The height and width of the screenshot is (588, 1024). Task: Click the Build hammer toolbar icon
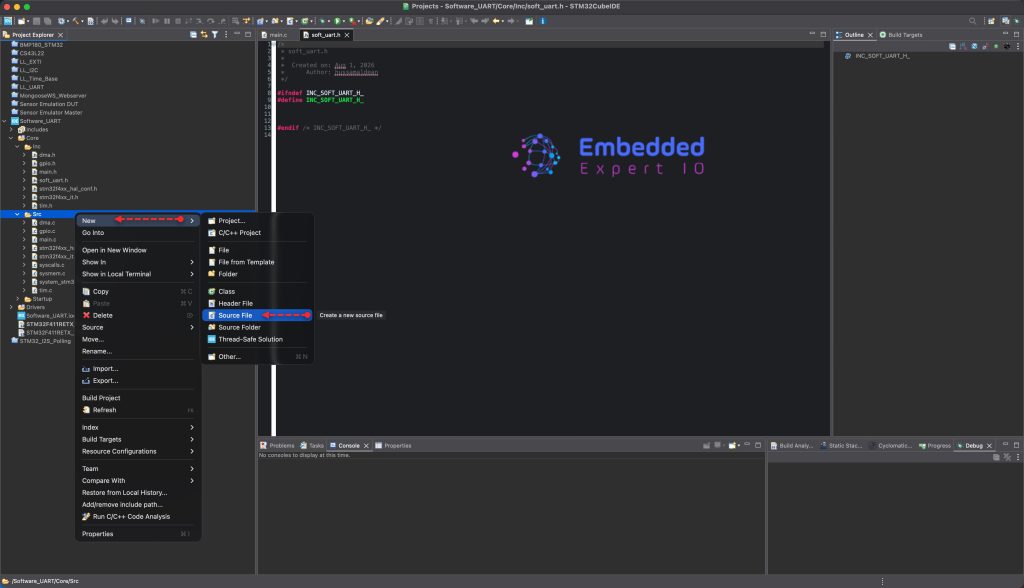[76, 21]
